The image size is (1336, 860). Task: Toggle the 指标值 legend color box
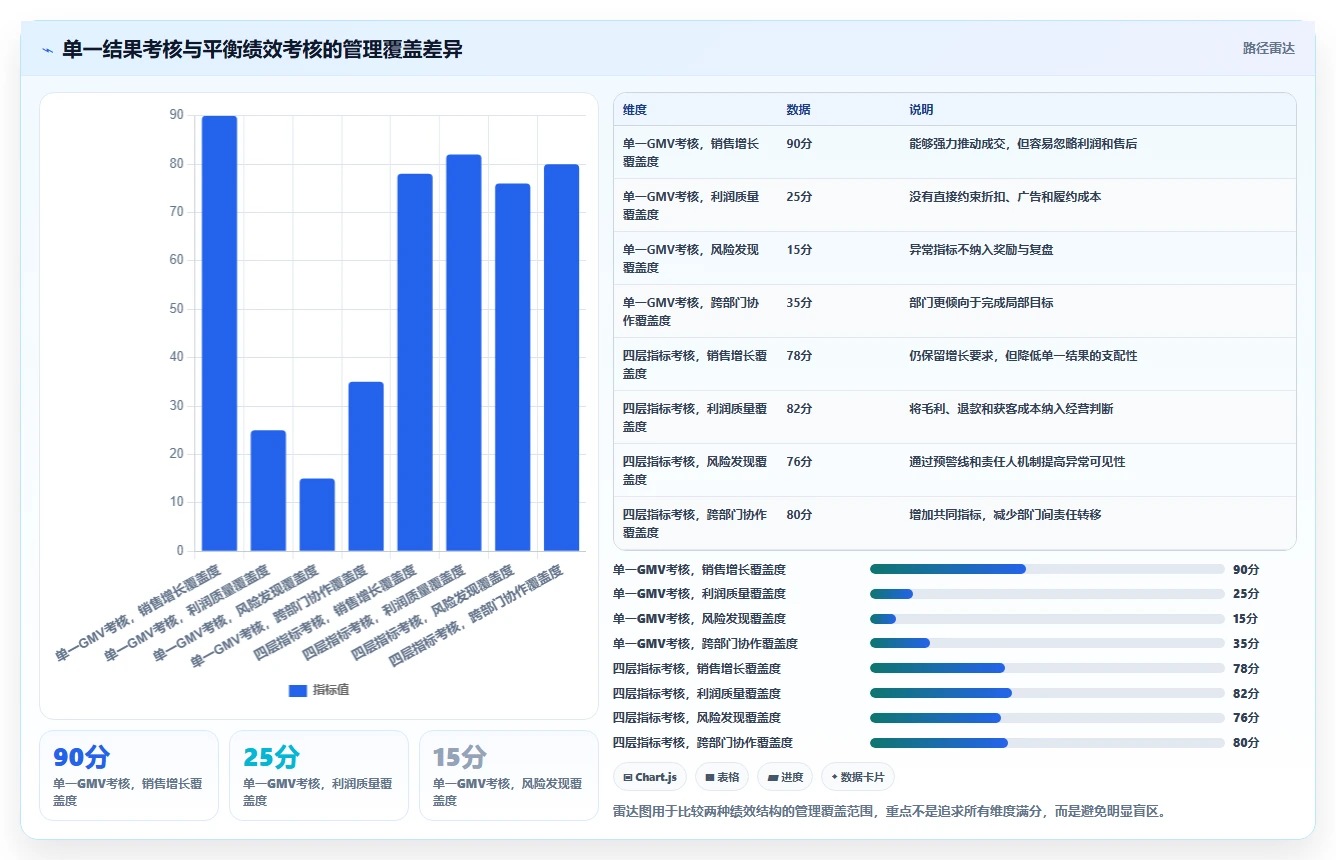[298, 690]
